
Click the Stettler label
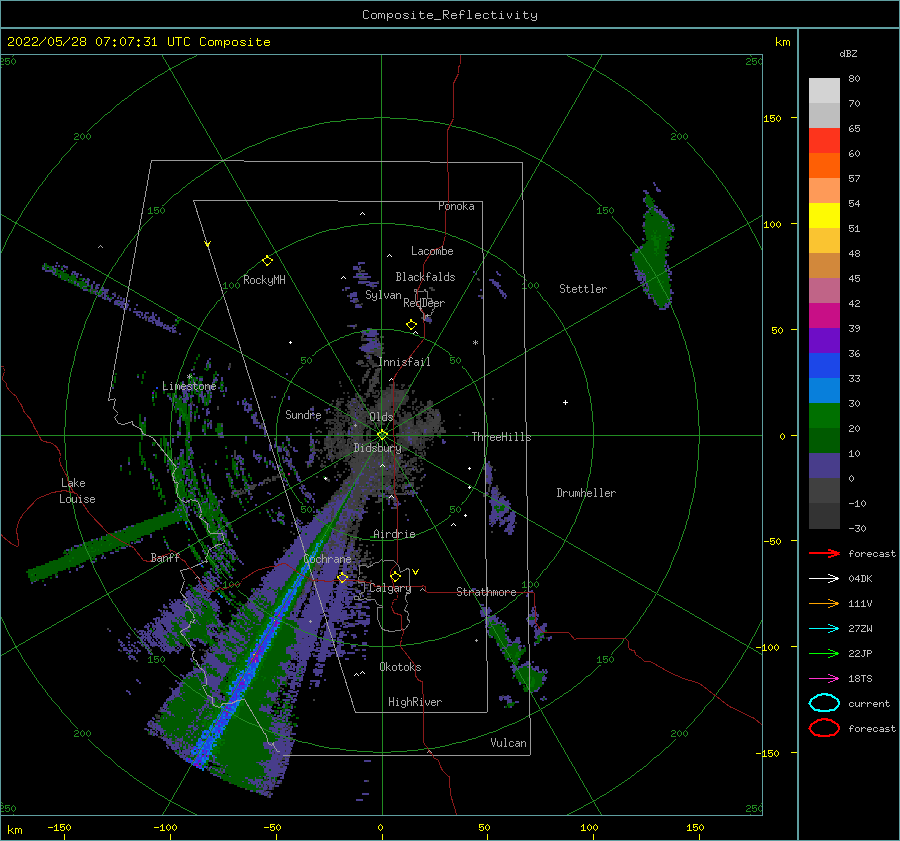coord(583,289)
